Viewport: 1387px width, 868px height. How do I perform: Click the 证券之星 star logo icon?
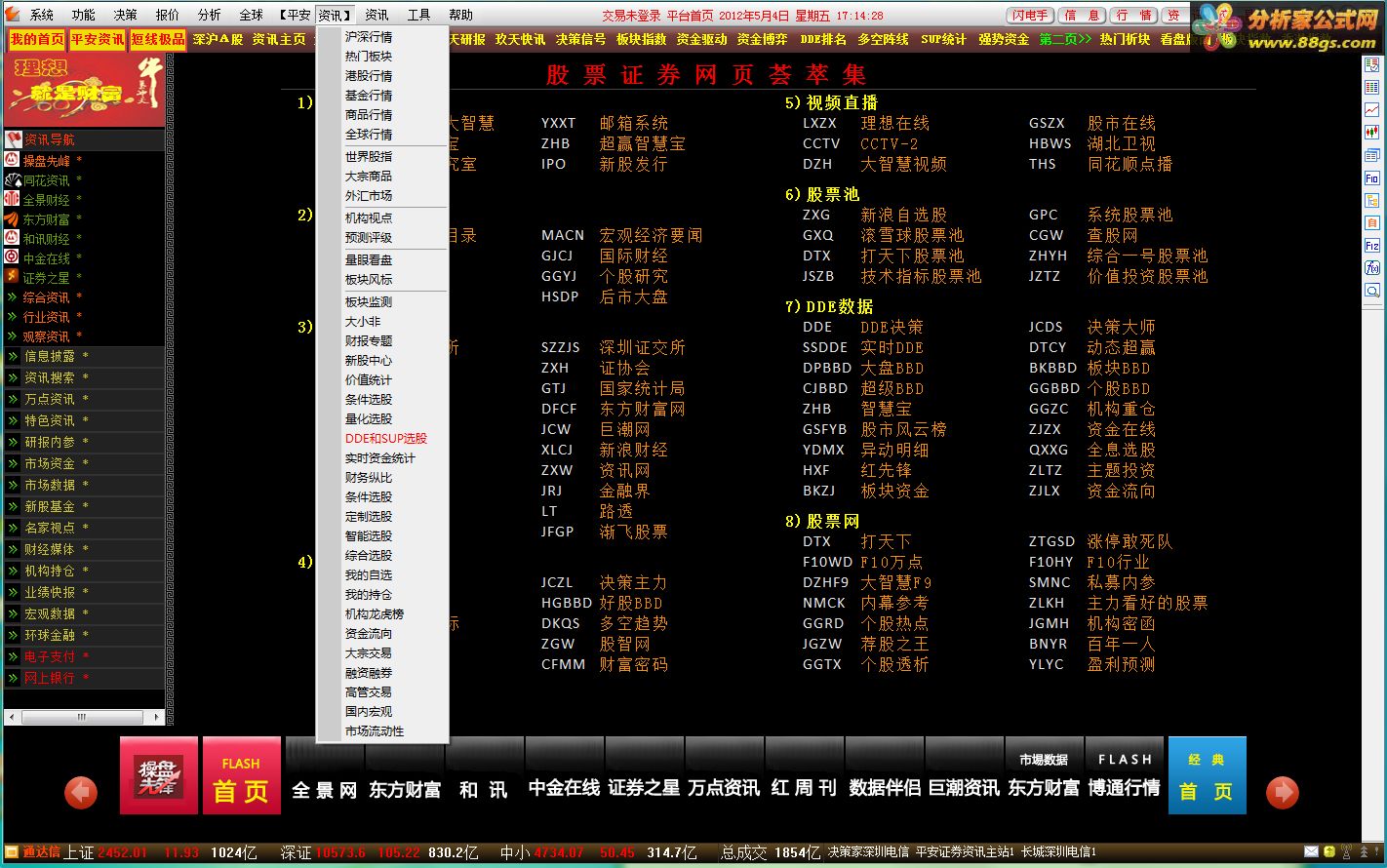pos(12,276)
